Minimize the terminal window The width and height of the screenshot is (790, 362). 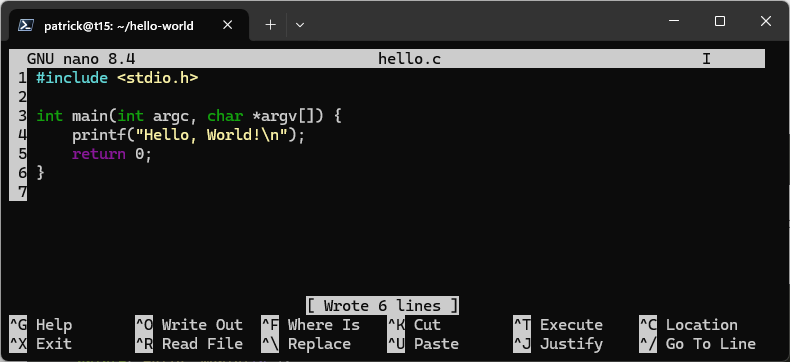tap(674, 21)
